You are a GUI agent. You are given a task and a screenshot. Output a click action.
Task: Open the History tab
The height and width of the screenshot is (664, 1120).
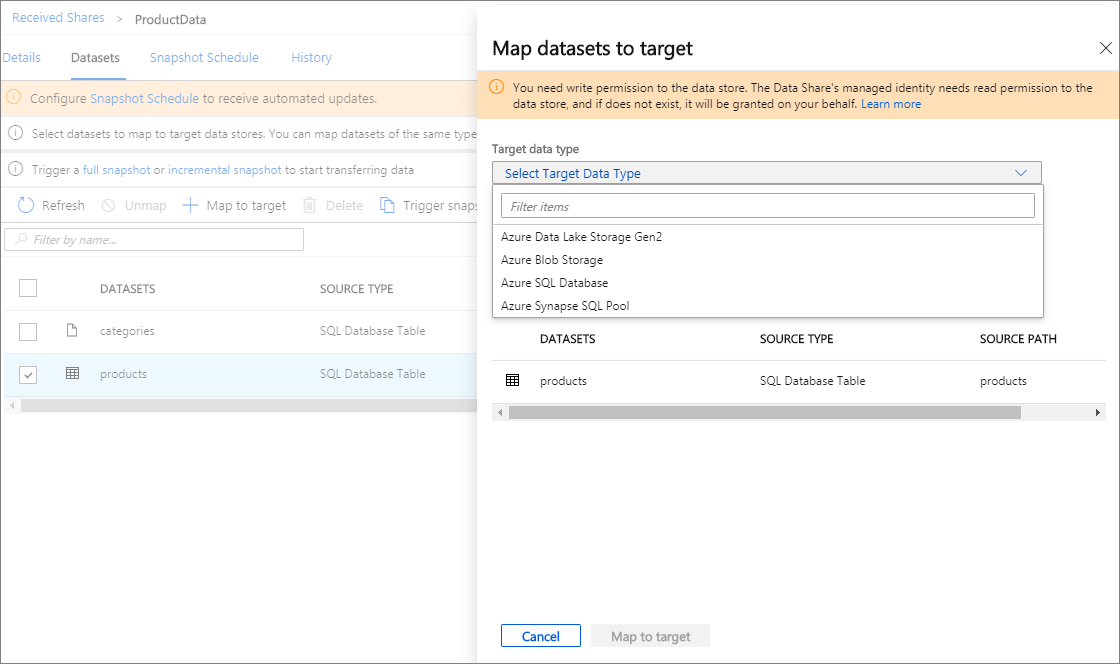click(x=311, y=57)
